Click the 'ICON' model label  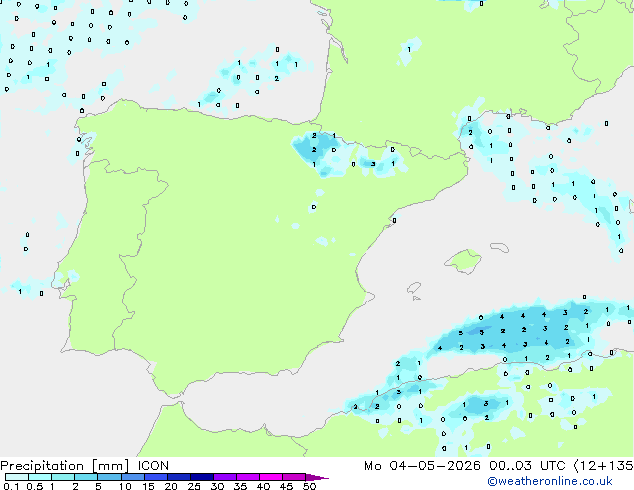tap(153, 466)
